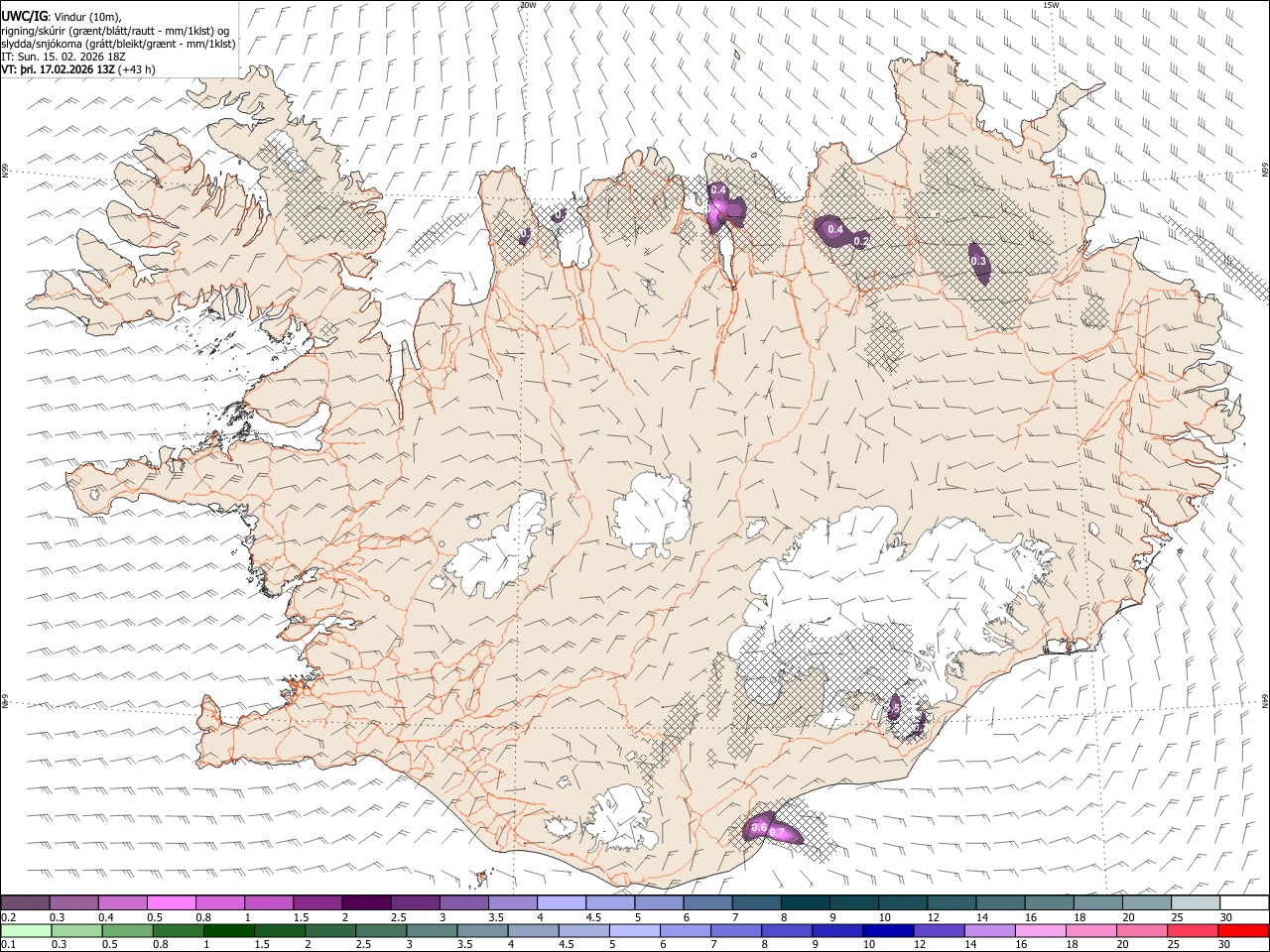
Task: Pick the pink-red 25 swatch in rain legend
Action: [x=1193, y=931]
